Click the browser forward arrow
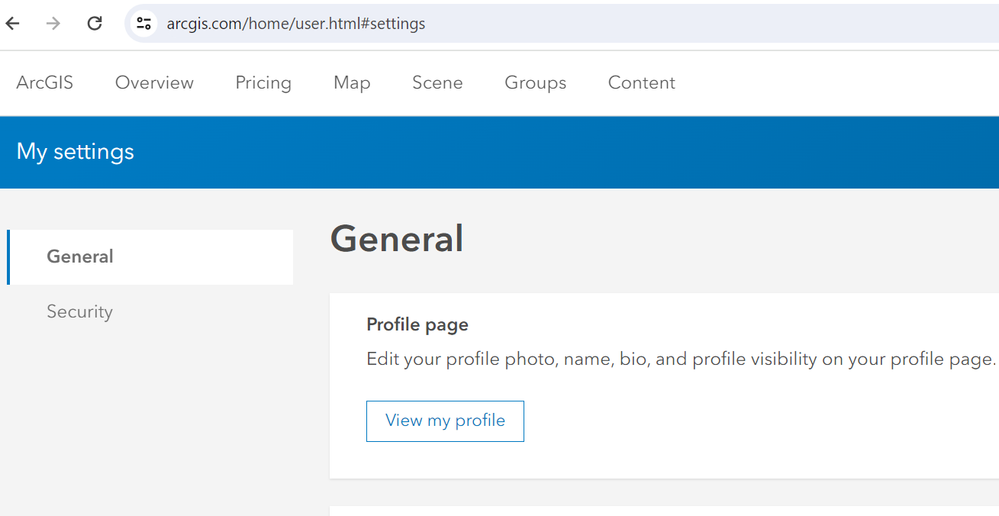999x516 pixels. point(53,23)
